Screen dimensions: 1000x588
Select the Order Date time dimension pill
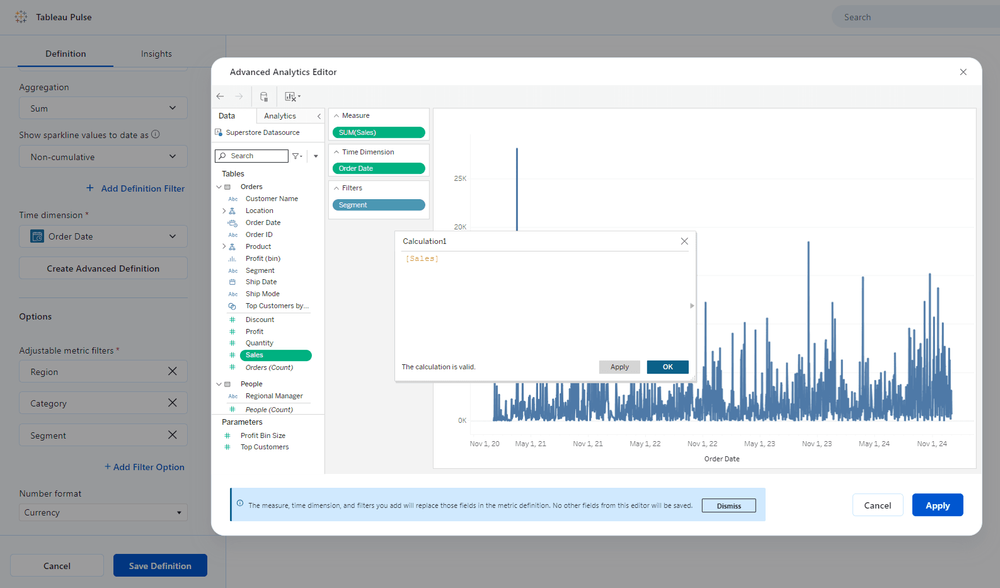point(379,168)
